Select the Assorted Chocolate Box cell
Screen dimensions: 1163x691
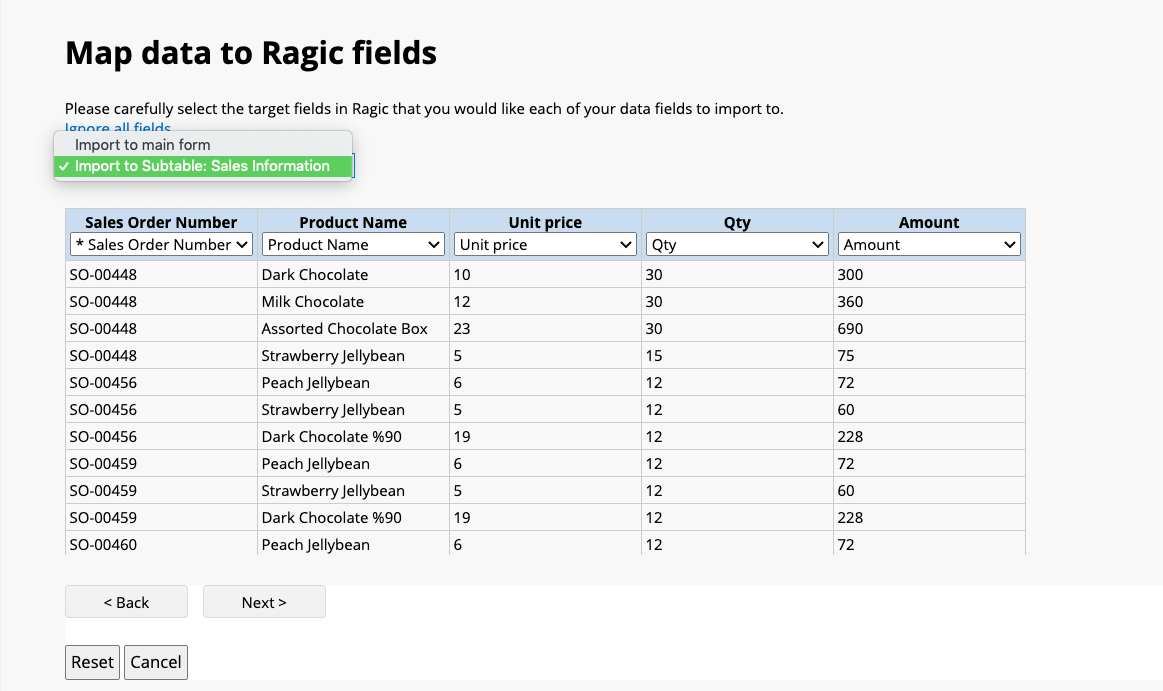click(x=353, y=328)
